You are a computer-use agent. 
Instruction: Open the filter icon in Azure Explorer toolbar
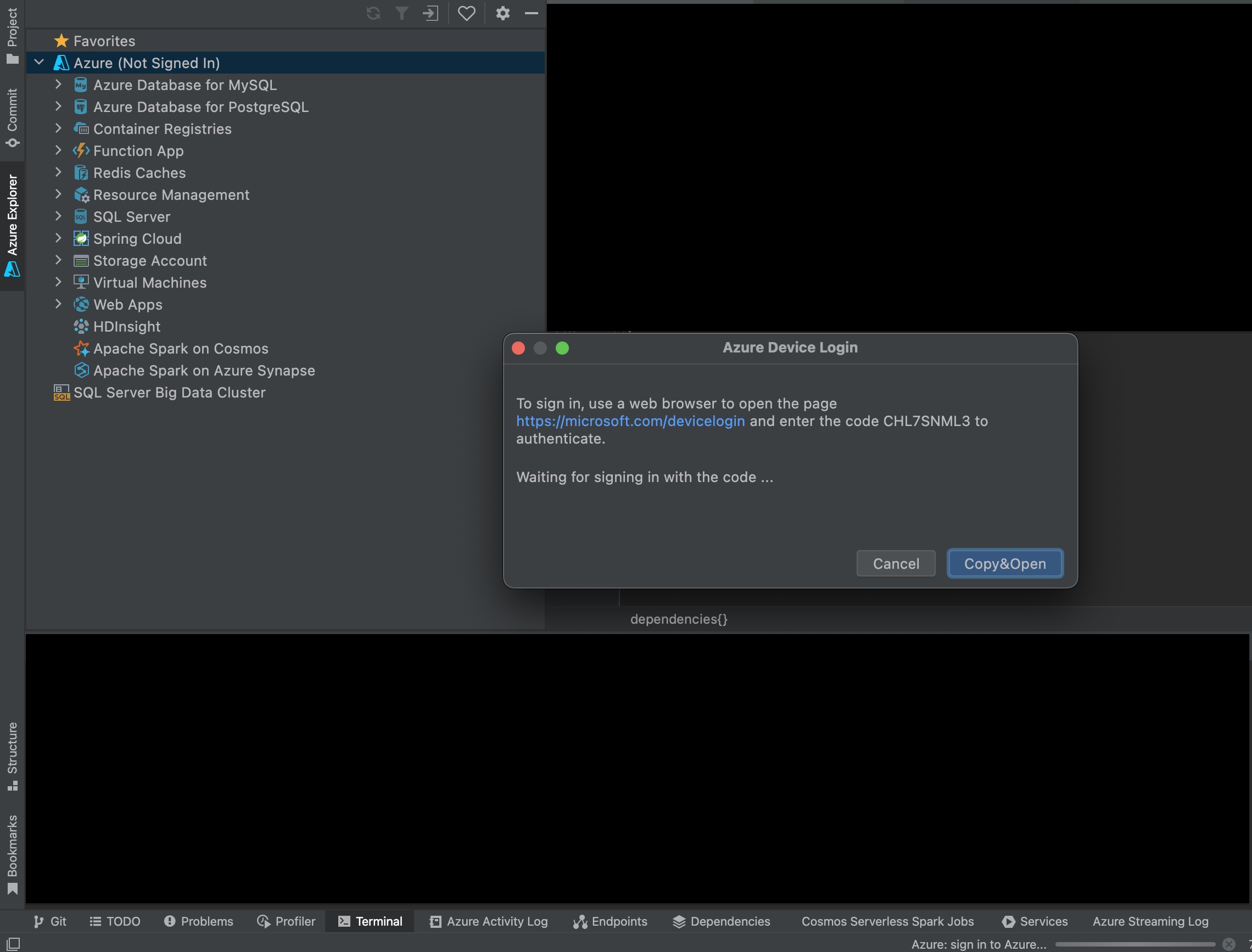click(402, 13)
